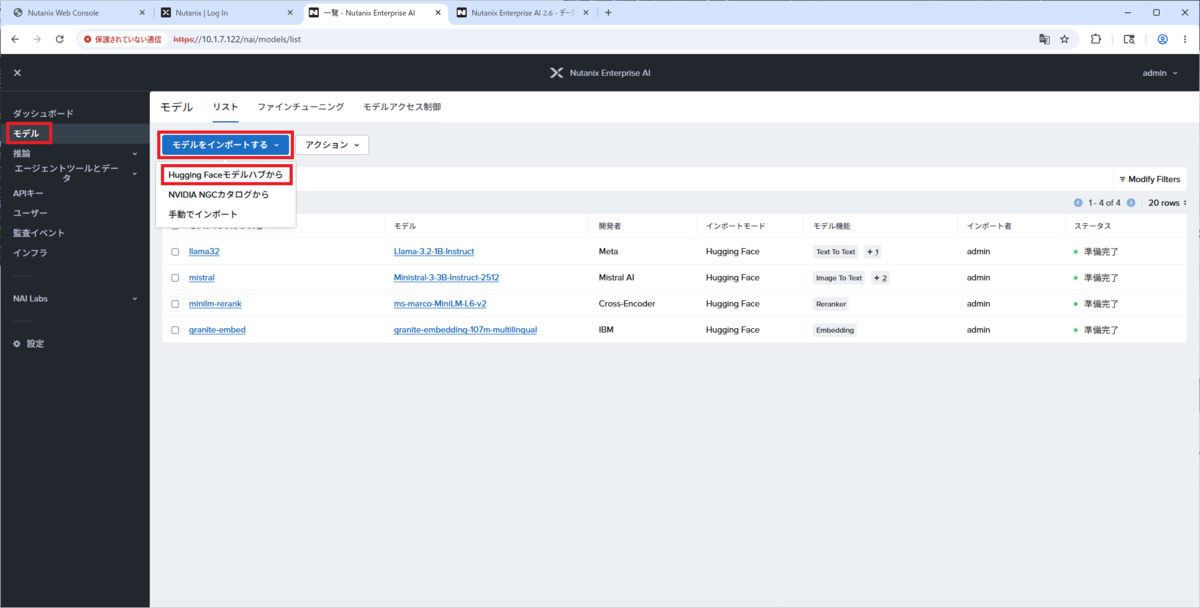The image size is (1200, 608).
Task: Open the admin user menu
Action: (1160, 73)
